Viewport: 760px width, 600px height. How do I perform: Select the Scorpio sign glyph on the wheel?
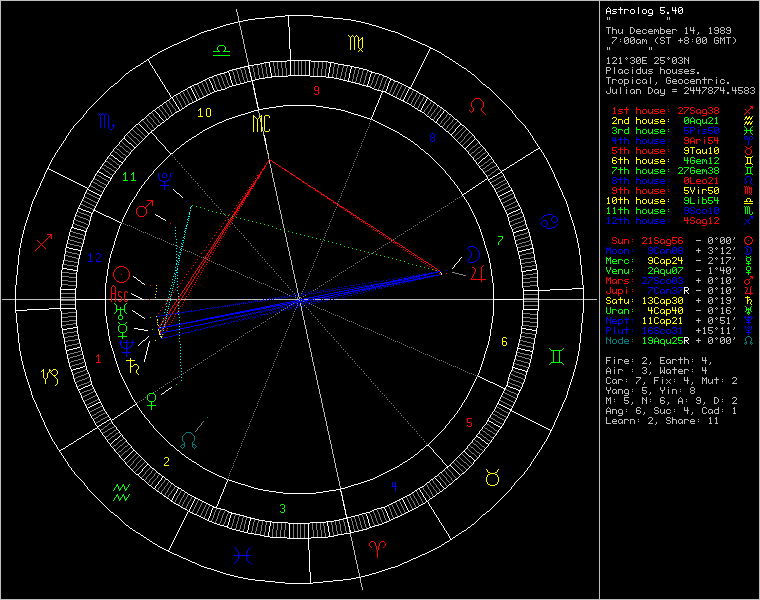pyautogui.click(x=106, y=122)
